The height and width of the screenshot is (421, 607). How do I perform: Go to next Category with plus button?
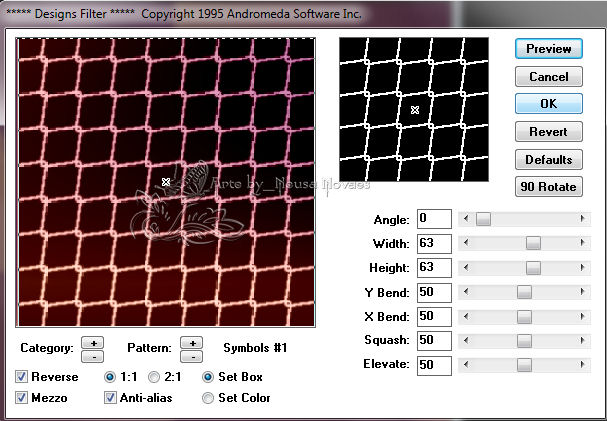pos(93,342)
